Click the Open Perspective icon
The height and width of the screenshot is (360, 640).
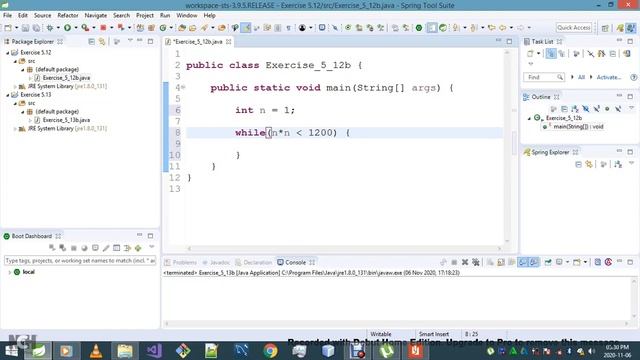pos(605,28)
